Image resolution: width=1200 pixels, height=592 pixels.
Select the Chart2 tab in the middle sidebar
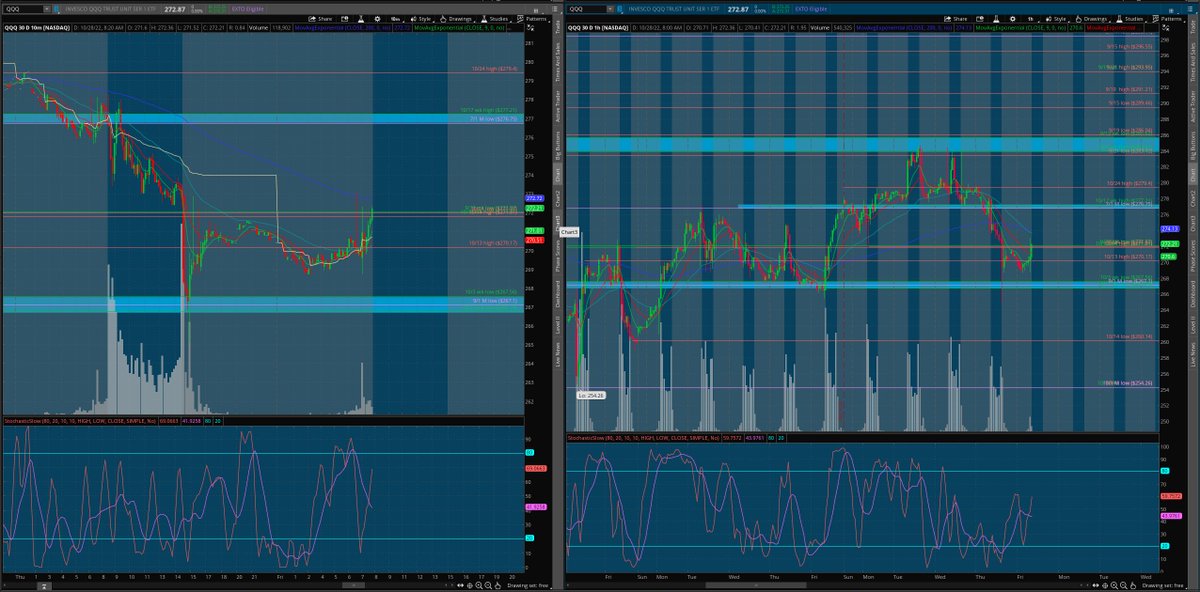pos(558,199)
